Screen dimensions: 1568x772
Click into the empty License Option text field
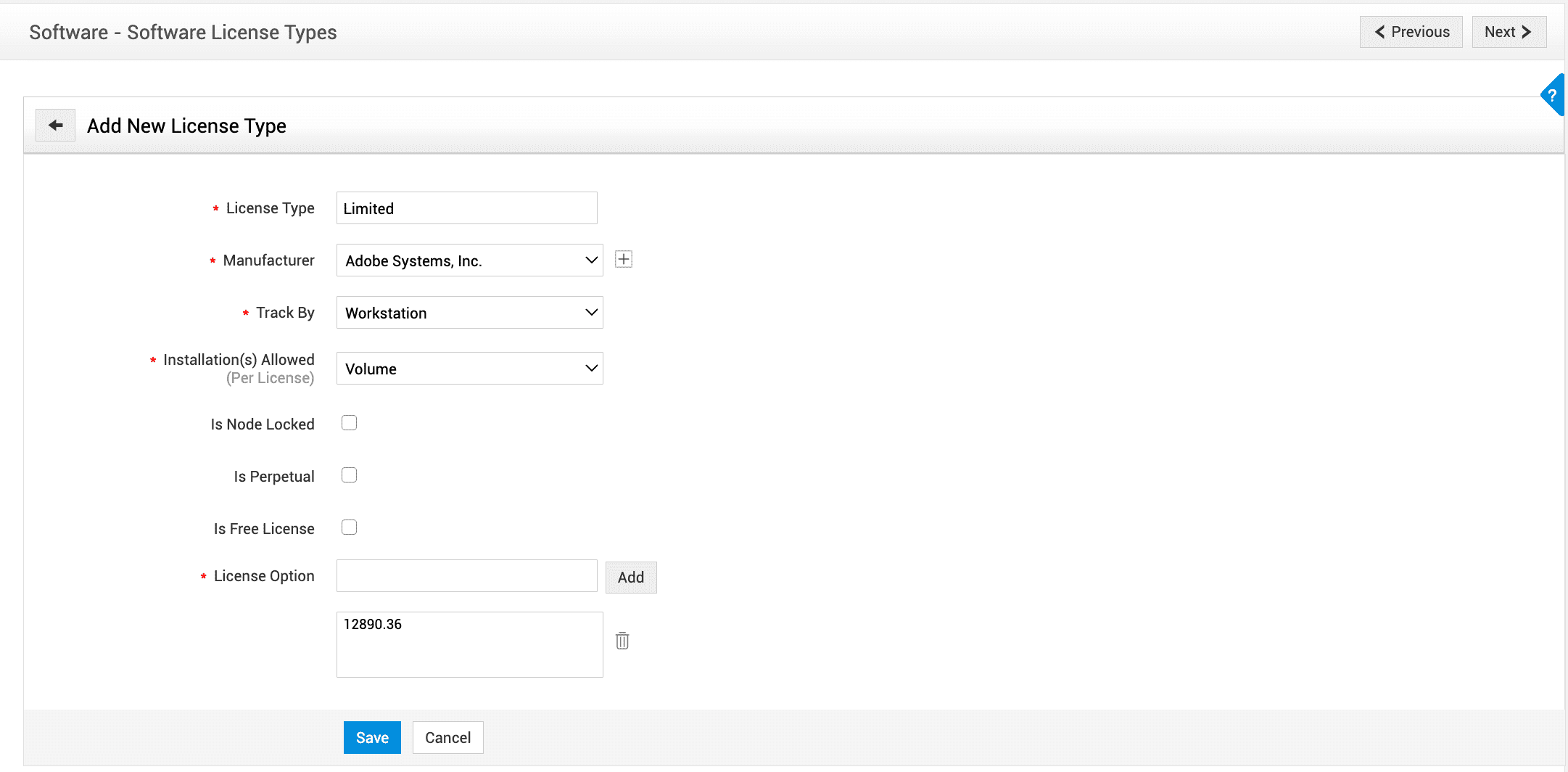[466, 576]
